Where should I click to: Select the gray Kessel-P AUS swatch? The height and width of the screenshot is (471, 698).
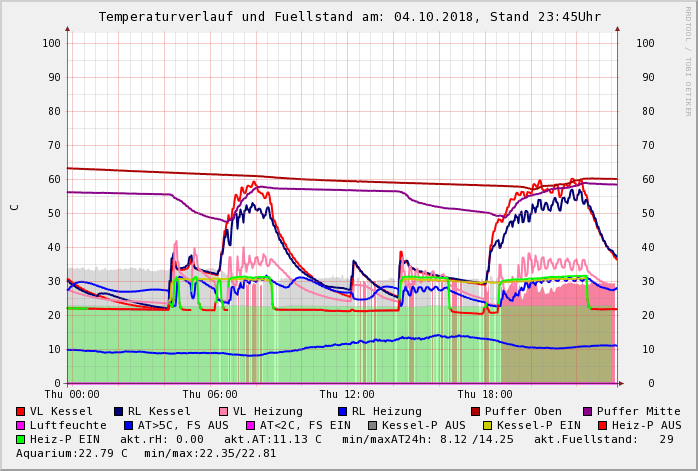[372, 425]
